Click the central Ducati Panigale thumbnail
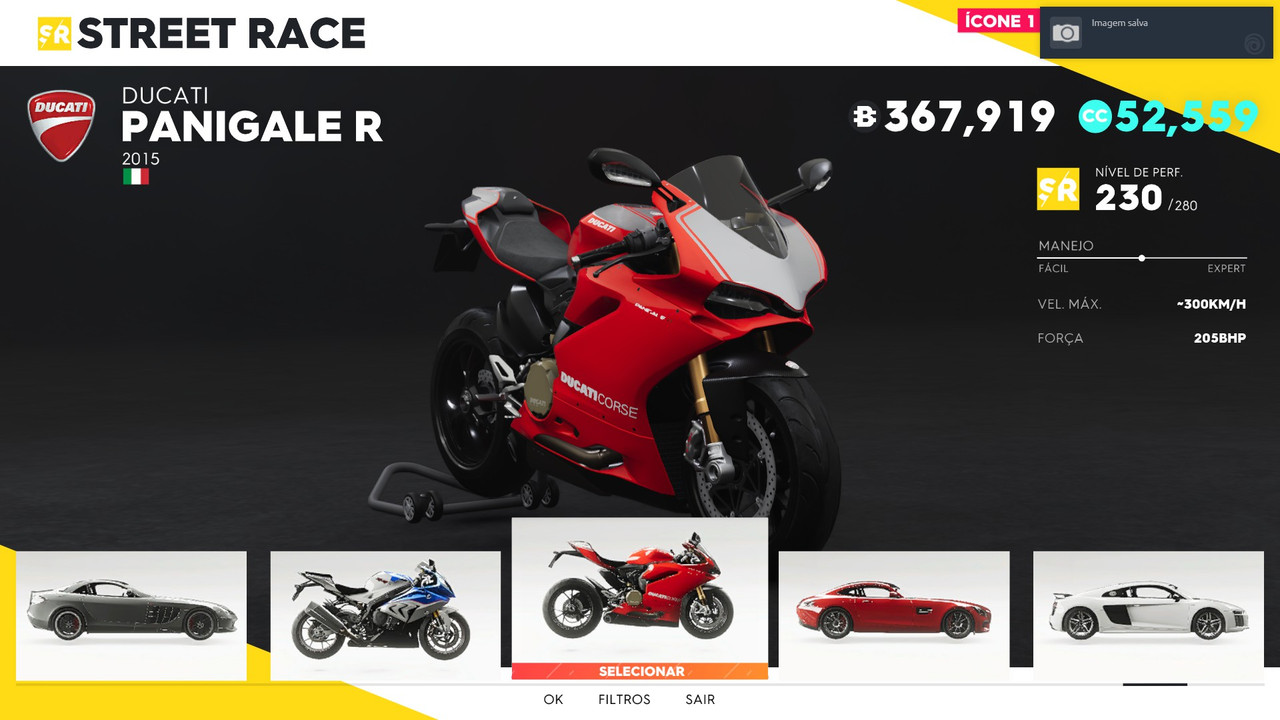The image size is (1280, 720). pyautogui.click(x=640, y=590)
